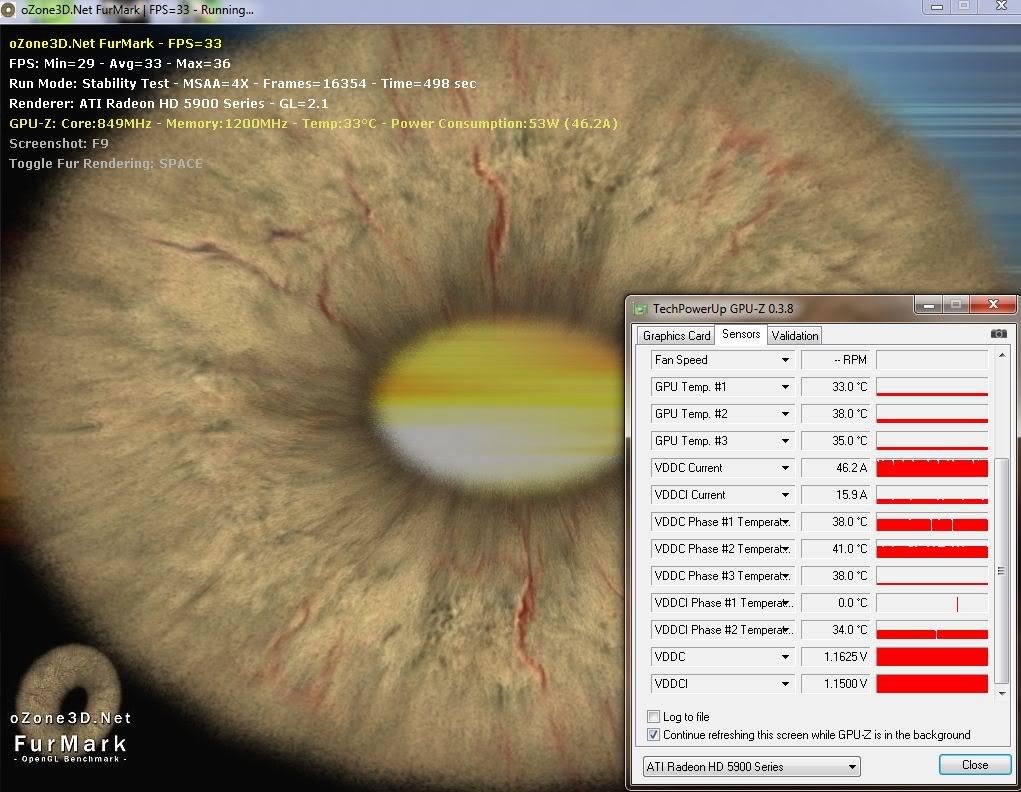
Task: Click the Close button in GPU-Z
Action: 975,765
